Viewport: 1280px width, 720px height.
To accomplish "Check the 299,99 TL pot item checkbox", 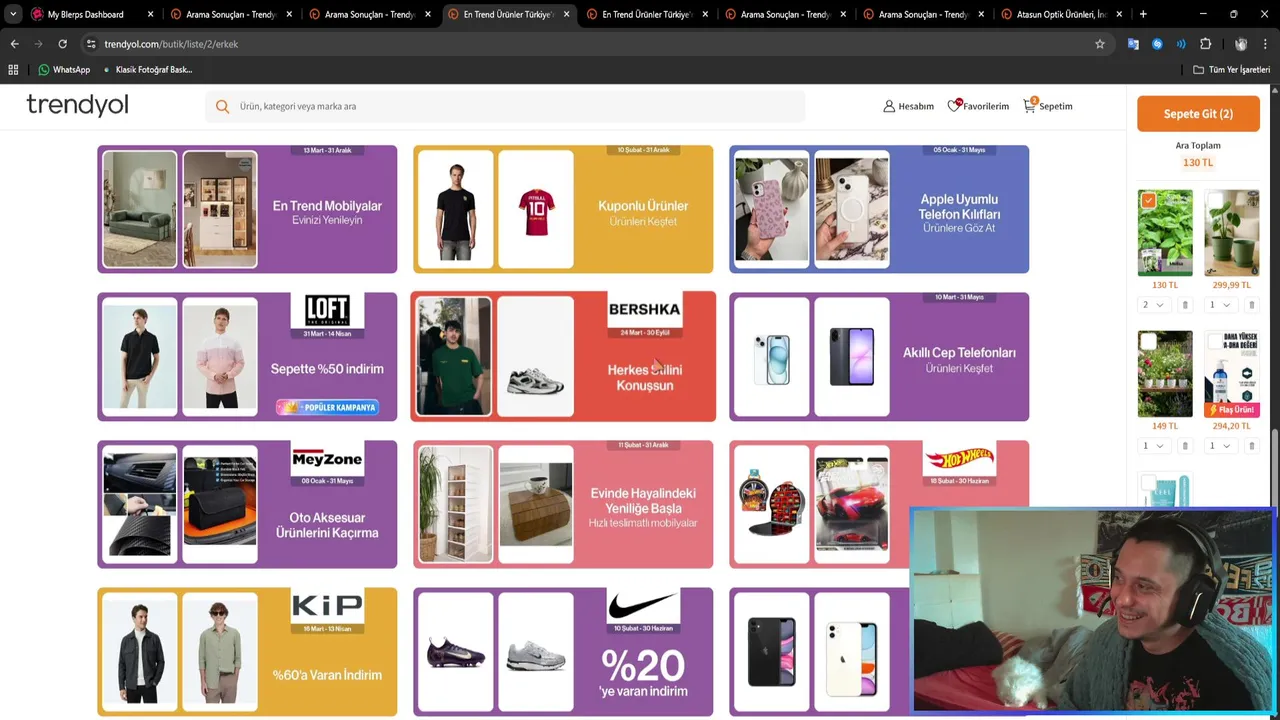I will (x=1215, y=201).
